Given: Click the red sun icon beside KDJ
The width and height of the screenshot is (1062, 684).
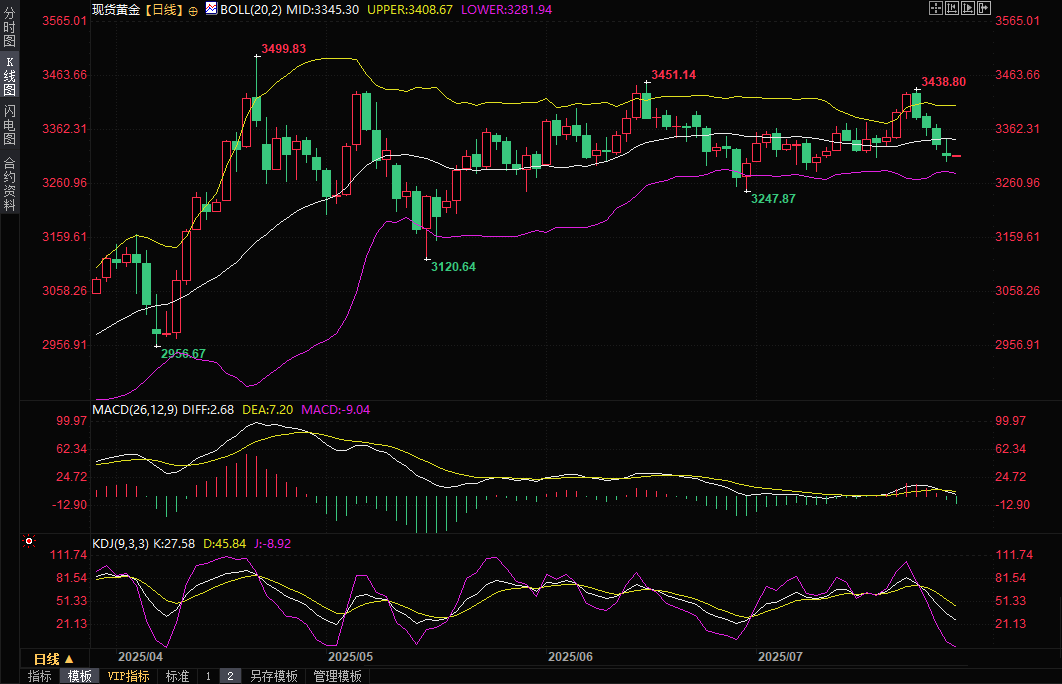Looking at the screenshot, I should pyautogui.click(x=28, y=540).
